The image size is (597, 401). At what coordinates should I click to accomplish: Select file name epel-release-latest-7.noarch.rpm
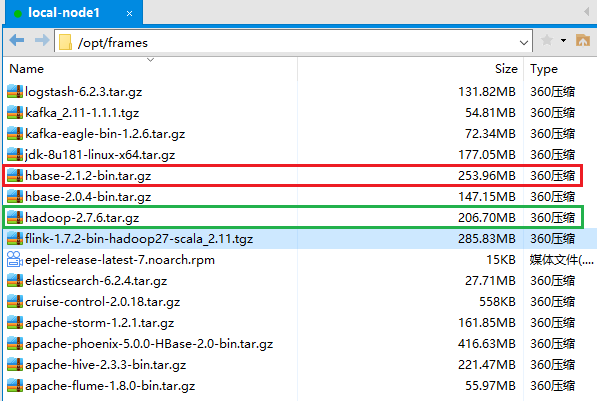[x=120, y=260]
